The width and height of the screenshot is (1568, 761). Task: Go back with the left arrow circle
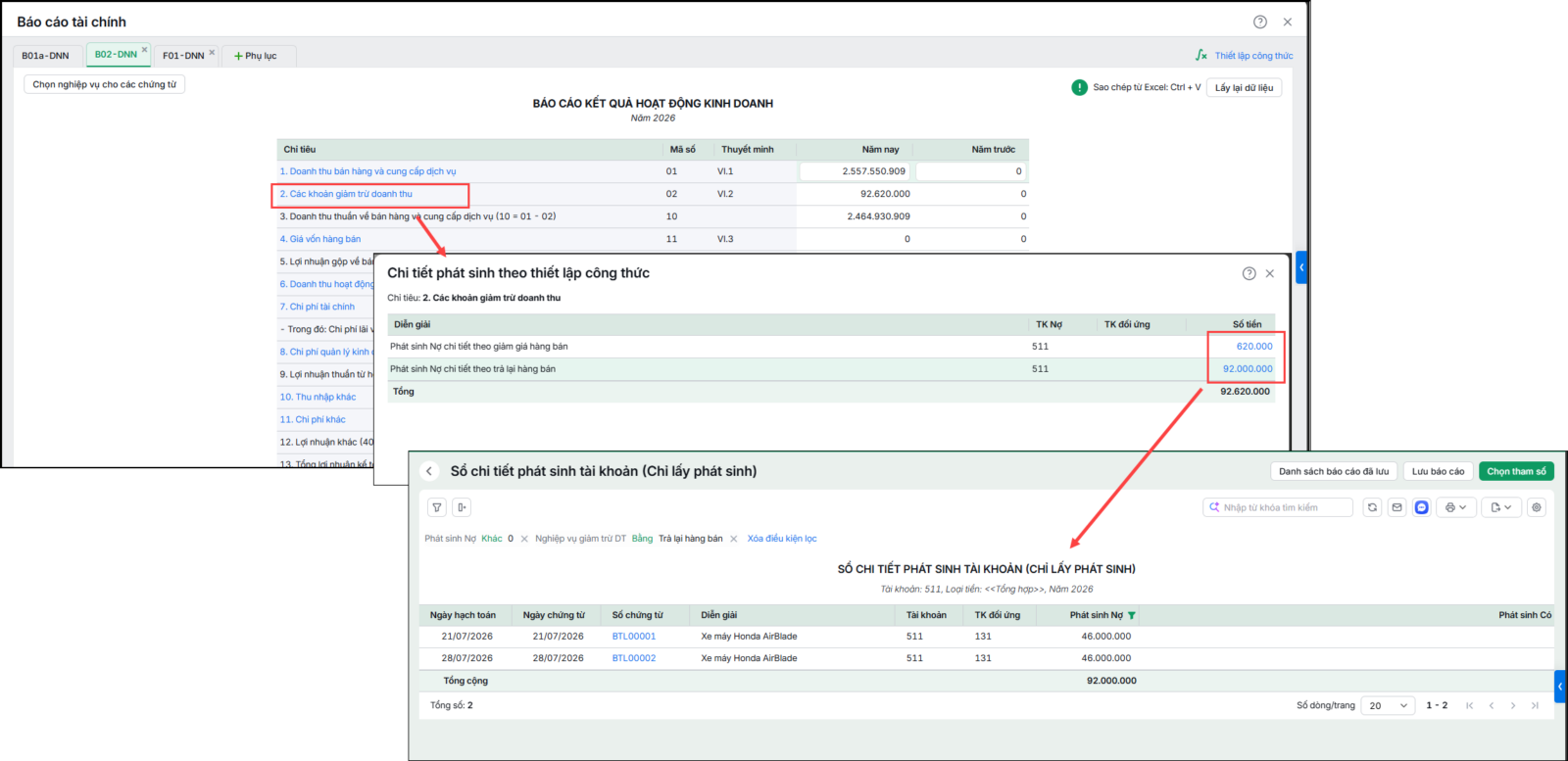click(x=429, y=471)
